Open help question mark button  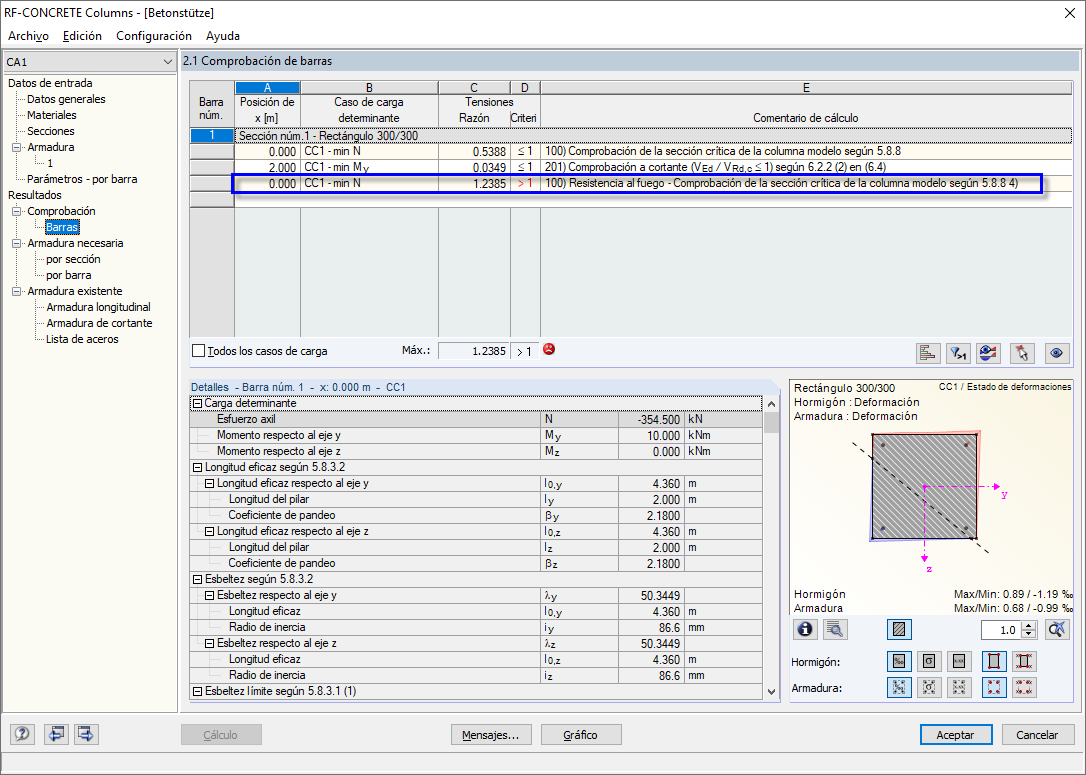point(22,734)
